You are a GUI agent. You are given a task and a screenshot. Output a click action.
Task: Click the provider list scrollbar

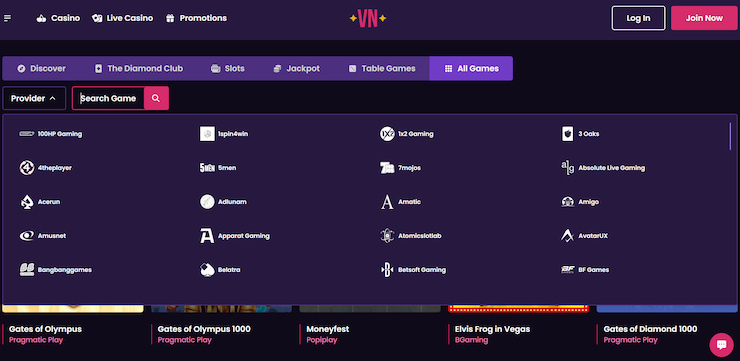[730, 136]
